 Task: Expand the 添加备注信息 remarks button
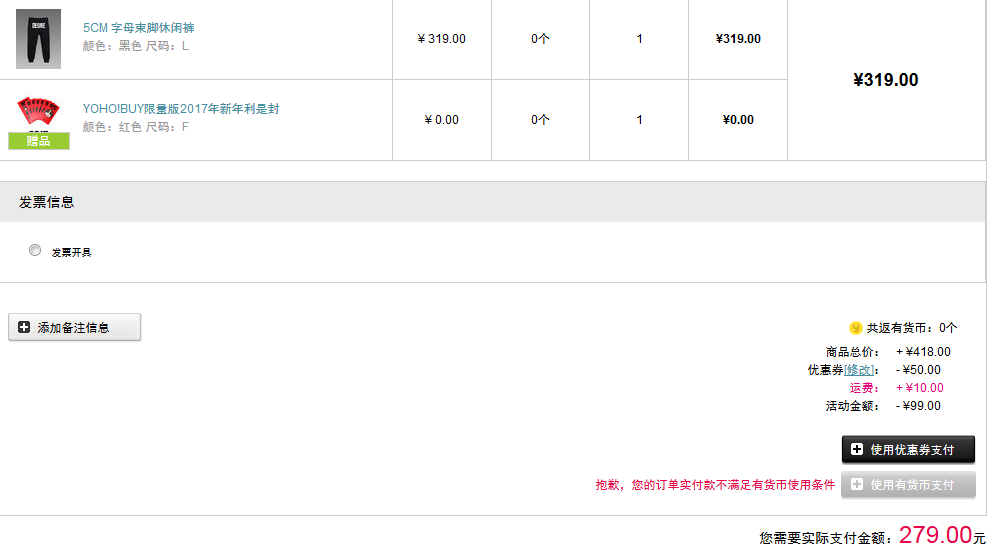(74, 327)
